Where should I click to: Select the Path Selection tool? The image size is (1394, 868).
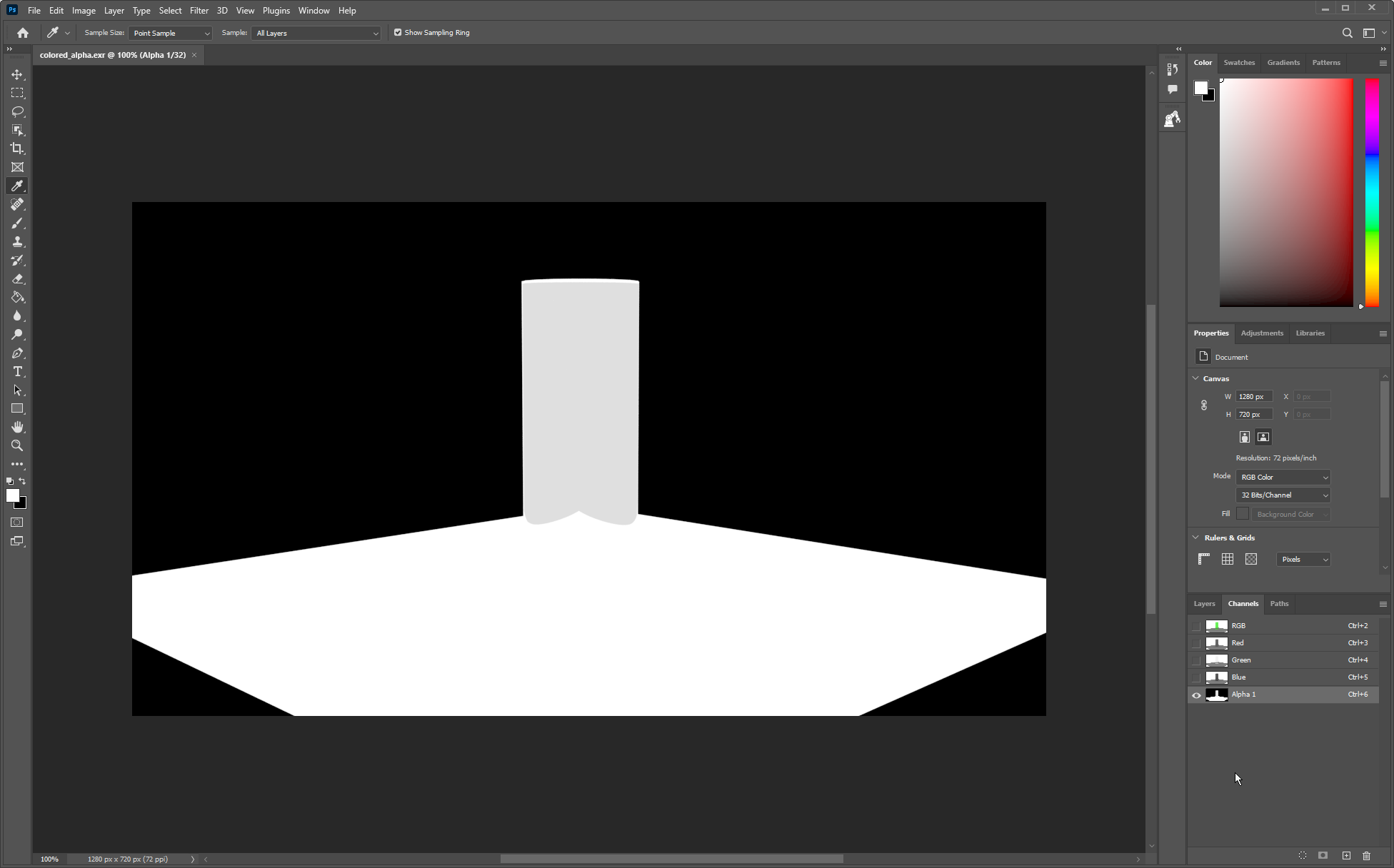17,390
